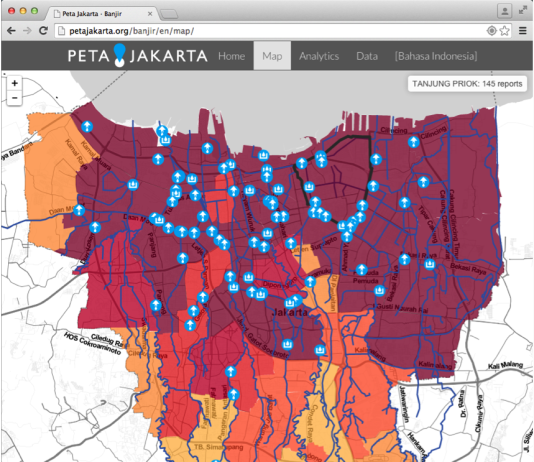Switch language to Bahasa Indonesia

(x=436, y=56)
